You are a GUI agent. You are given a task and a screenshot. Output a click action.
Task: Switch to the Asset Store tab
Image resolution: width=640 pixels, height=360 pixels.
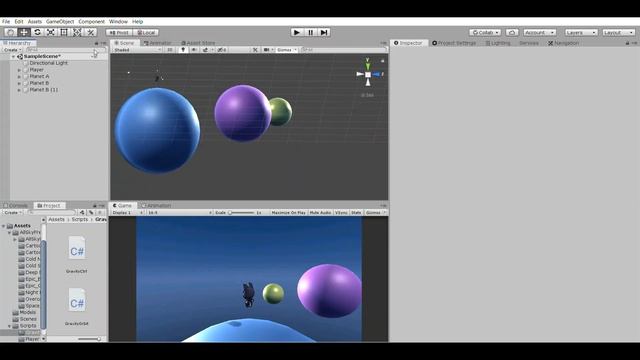pos(198,43)
